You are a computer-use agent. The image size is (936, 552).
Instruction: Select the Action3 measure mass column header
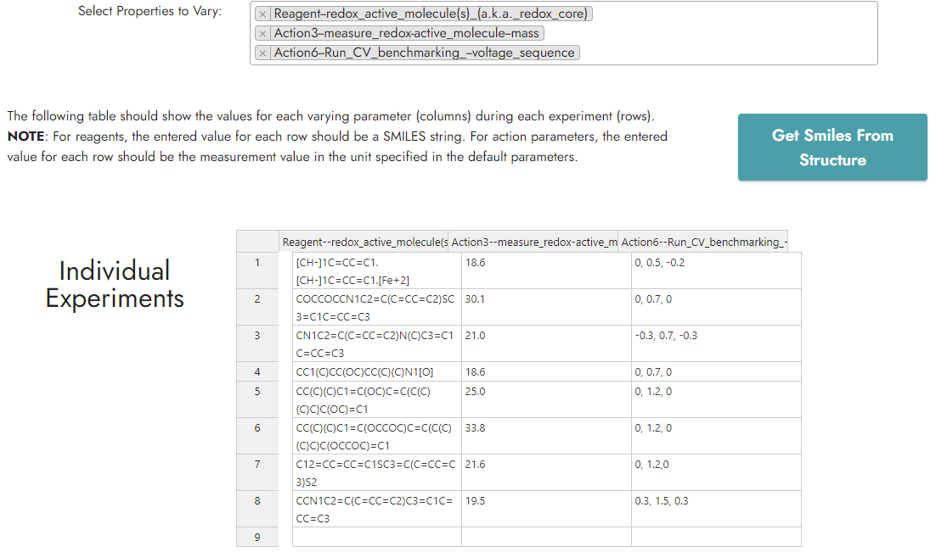coord(533,241)
